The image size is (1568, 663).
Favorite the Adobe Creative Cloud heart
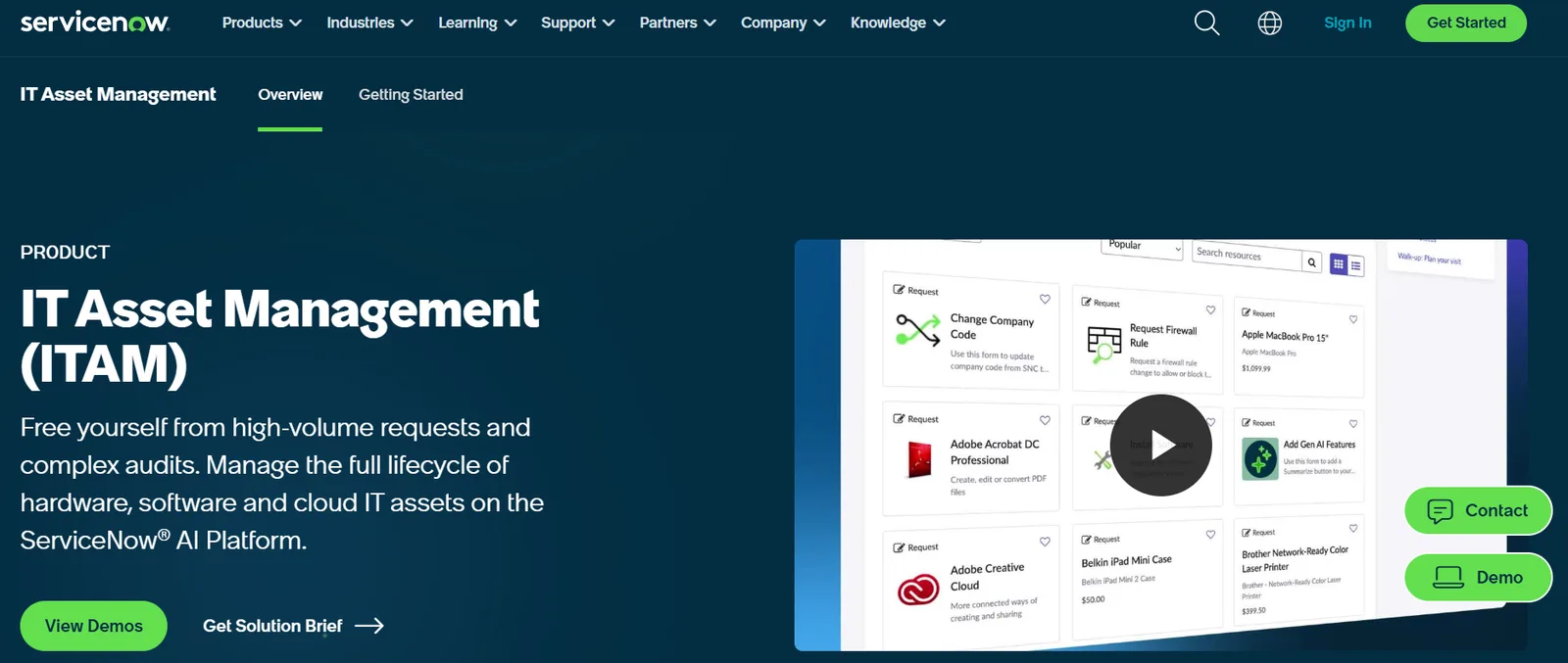point(1045,542)
